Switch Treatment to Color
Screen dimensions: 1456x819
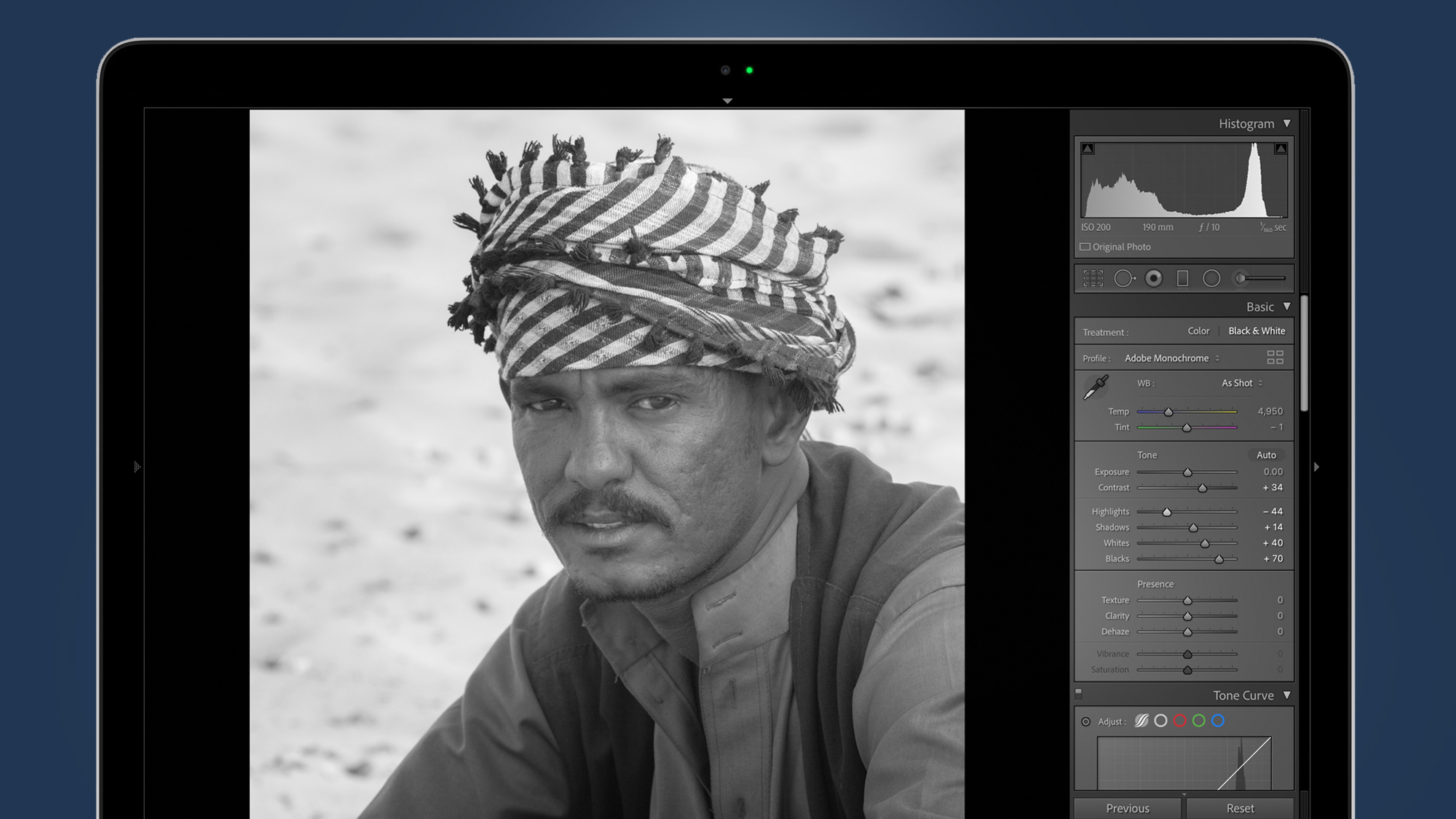pos(1198,331)
